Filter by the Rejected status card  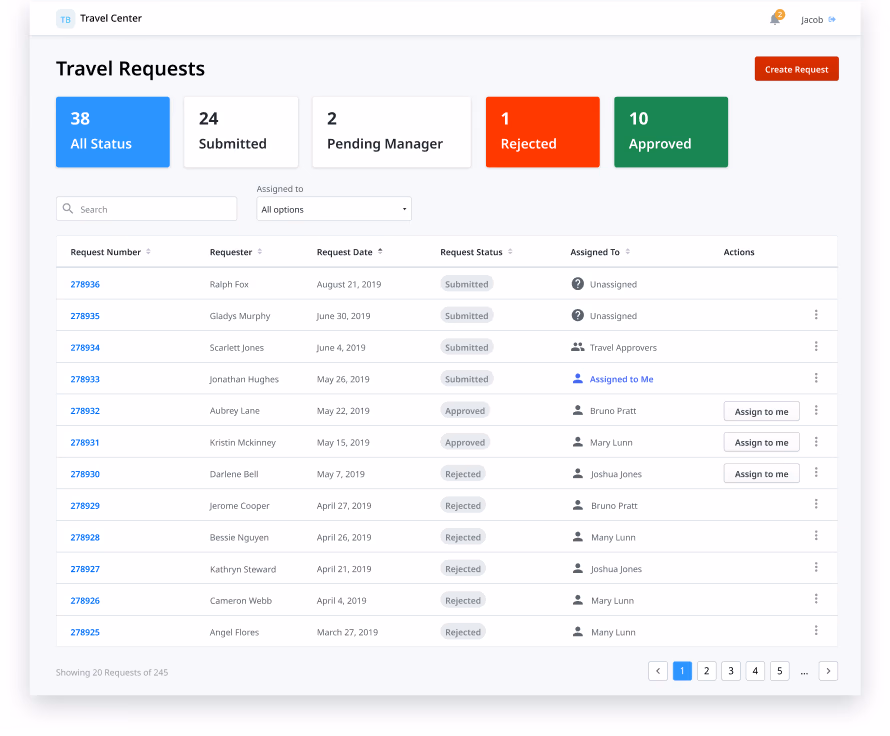[x=542, y=132]
